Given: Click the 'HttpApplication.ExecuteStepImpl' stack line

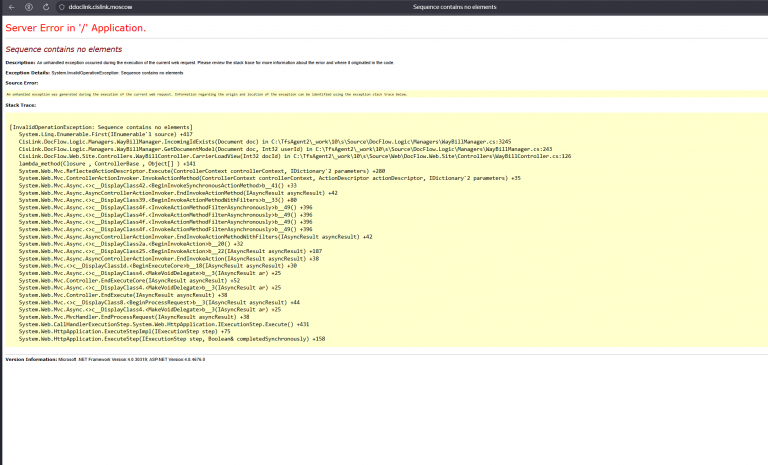Looking at the screenshot, I should point(124,332).
